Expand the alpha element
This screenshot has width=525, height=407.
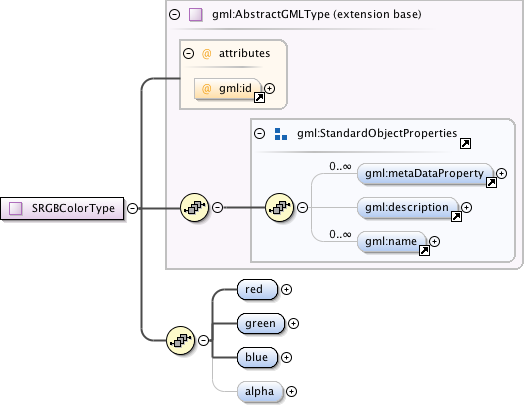click(292, 391)
